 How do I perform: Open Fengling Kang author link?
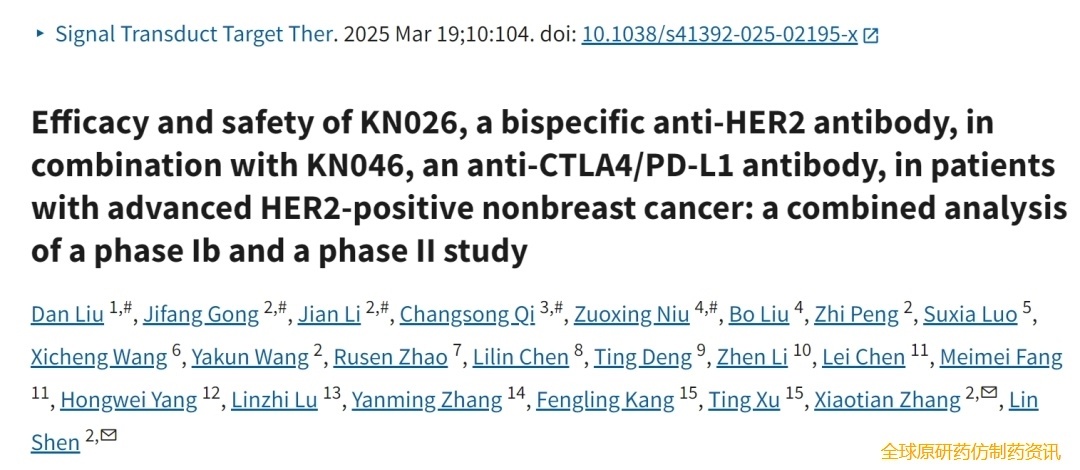click(x=605, y=400)
